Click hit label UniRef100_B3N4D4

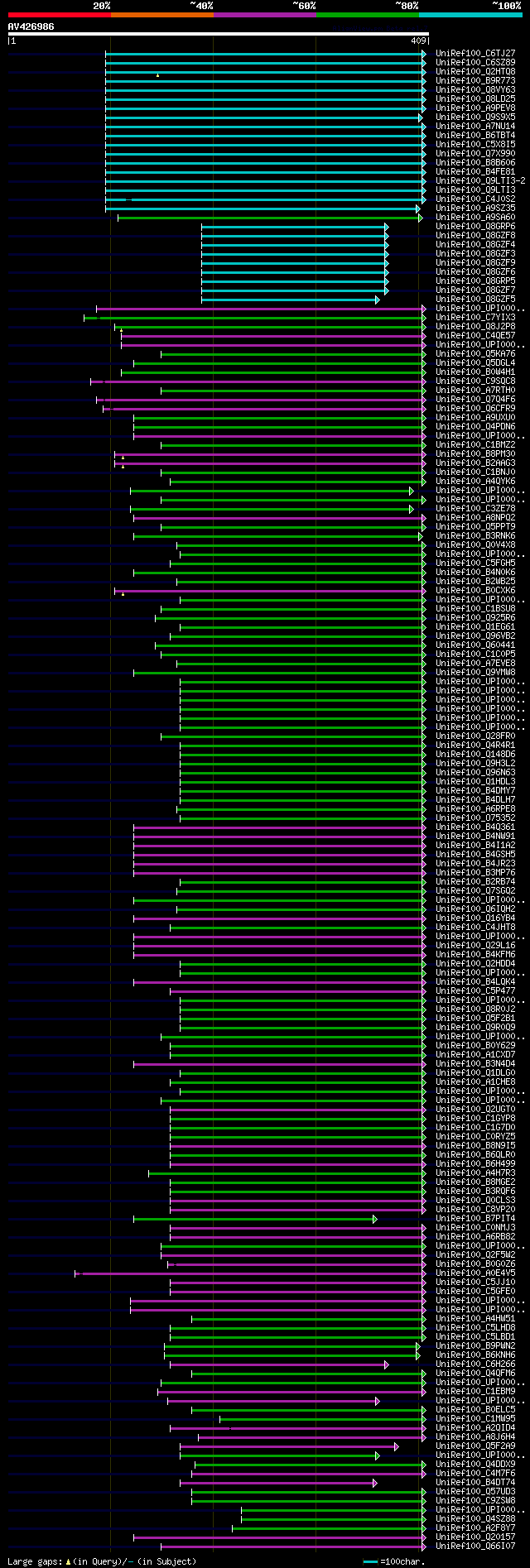(475, 1063)
